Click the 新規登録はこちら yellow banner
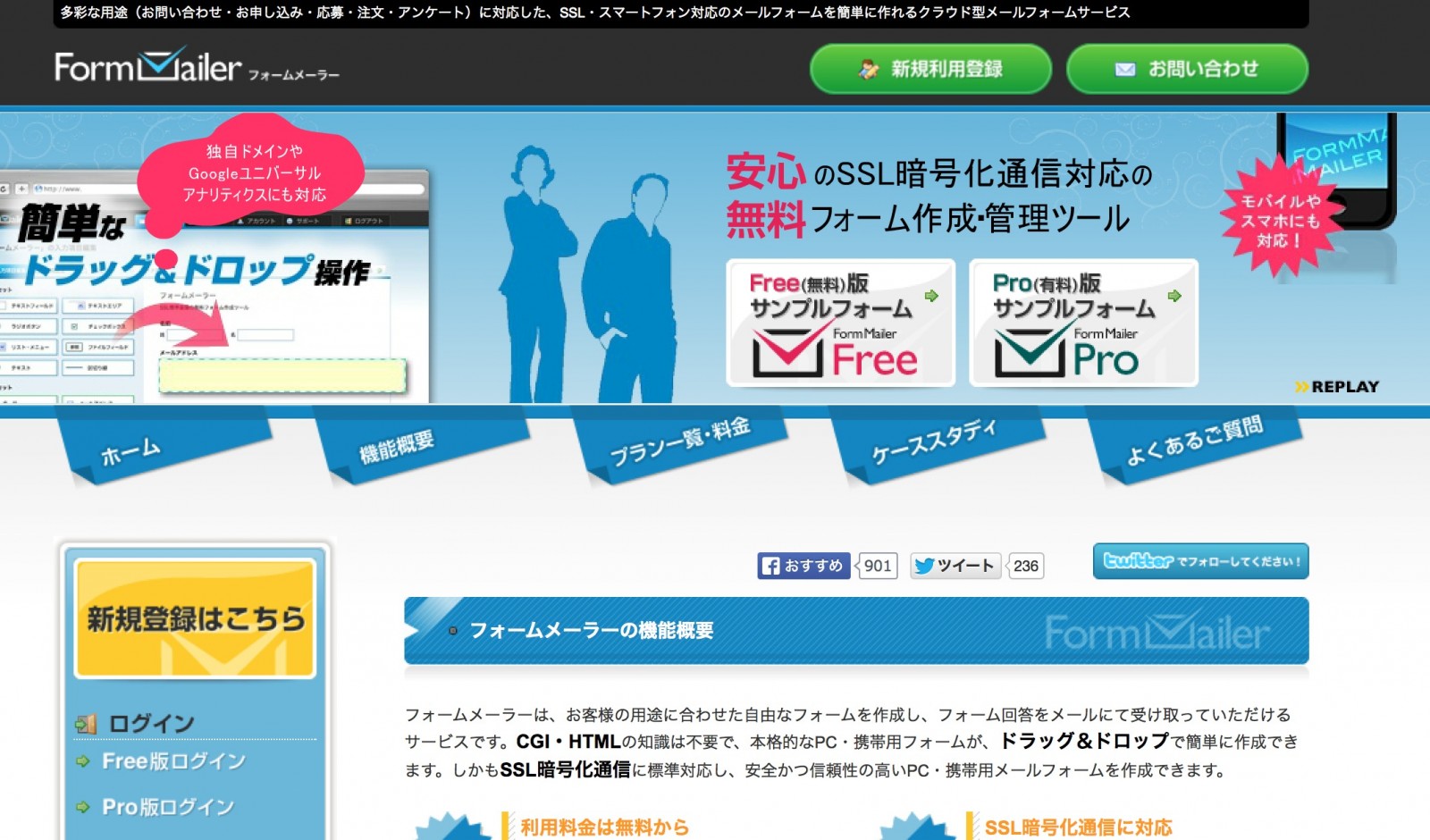The width and height of the screenshot is (1430, 840). 196,618
